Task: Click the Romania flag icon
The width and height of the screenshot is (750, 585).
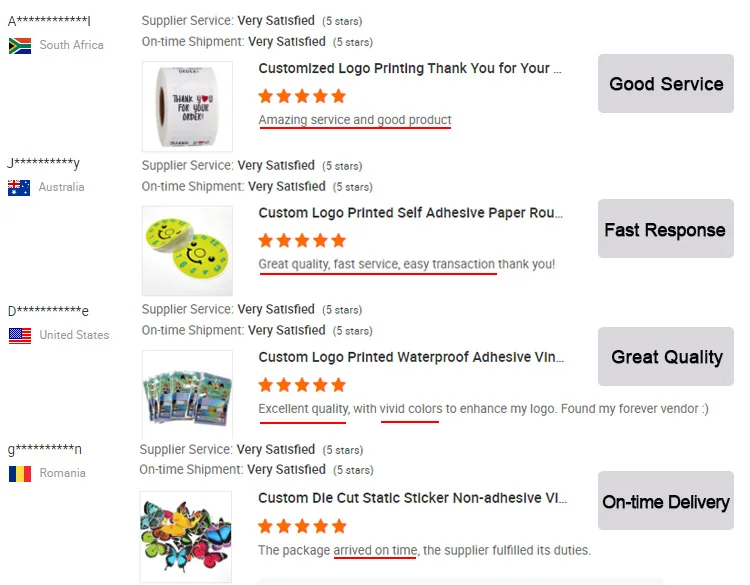Action: (x=20, y=473)
